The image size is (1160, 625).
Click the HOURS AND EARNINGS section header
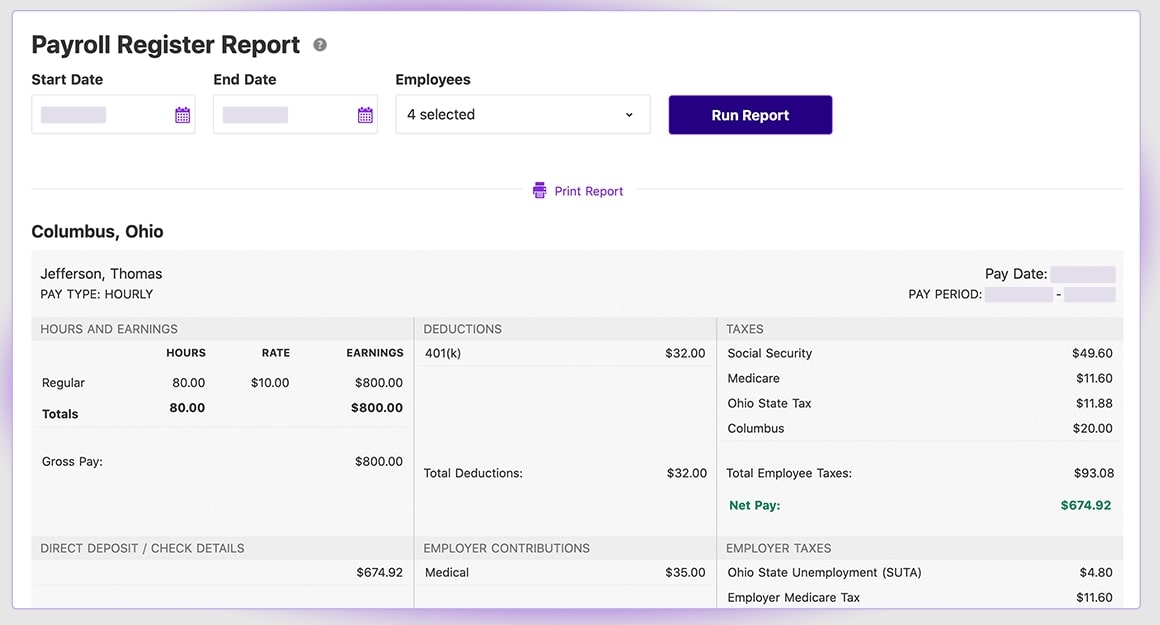coord(108,328)
